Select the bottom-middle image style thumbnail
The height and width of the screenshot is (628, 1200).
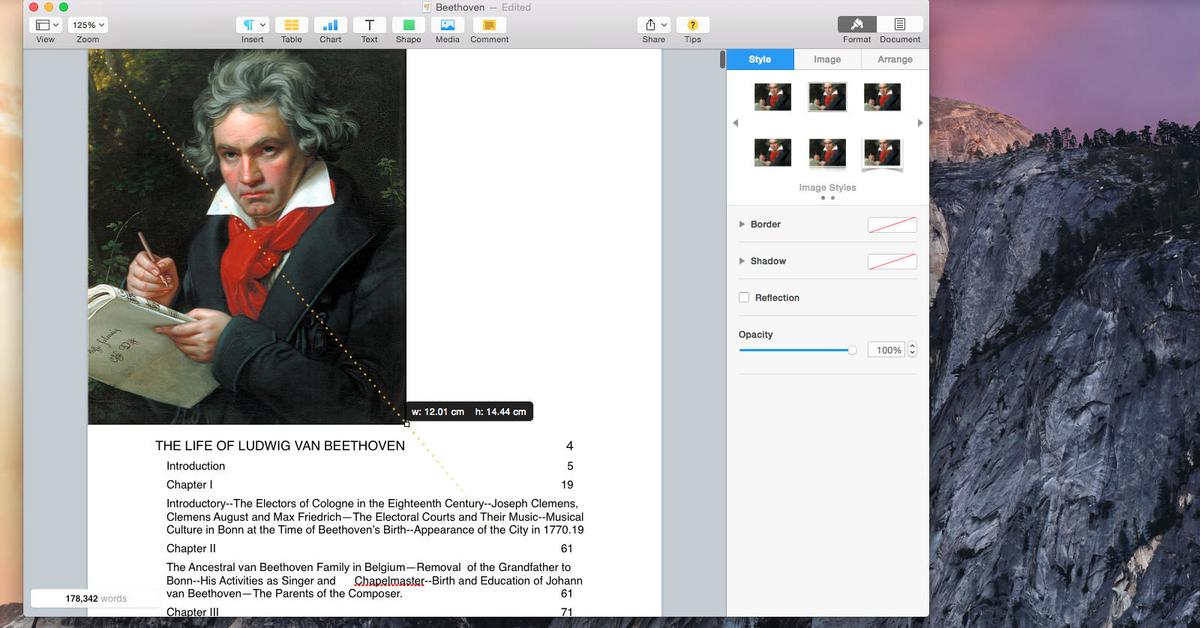827,153
